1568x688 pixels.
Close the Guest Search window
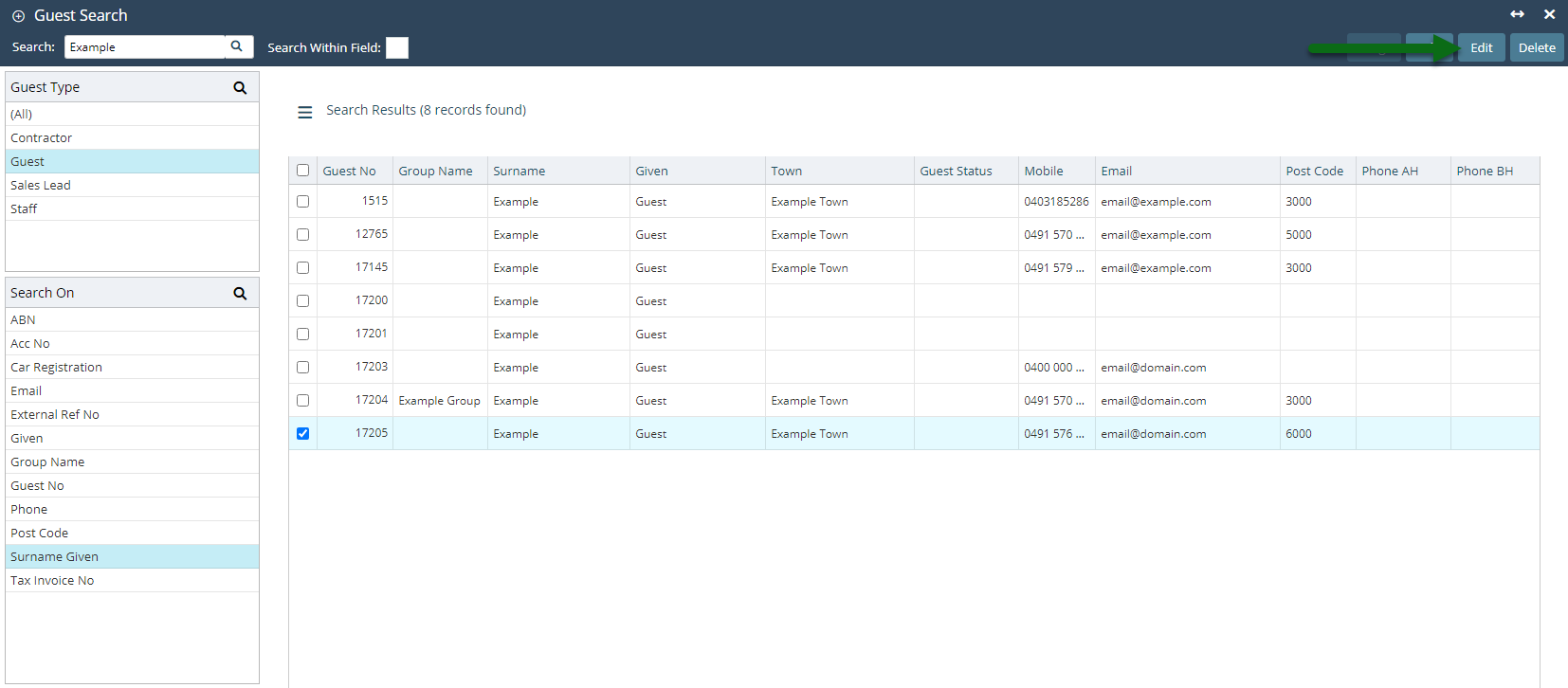(x=1549, y=14)
